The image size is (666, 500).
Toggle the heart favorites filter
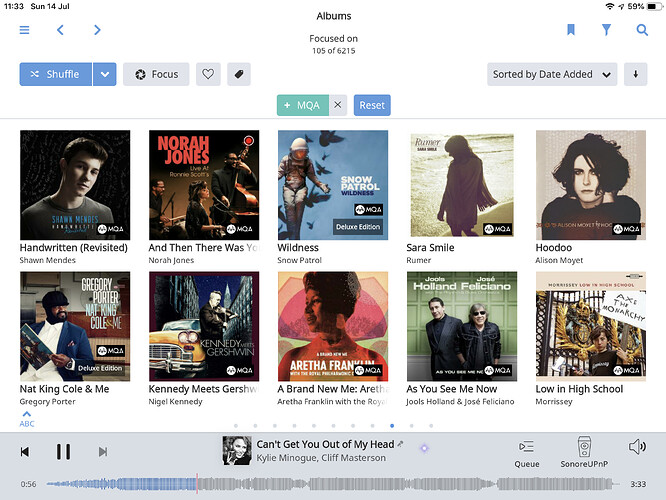(208, 74)
